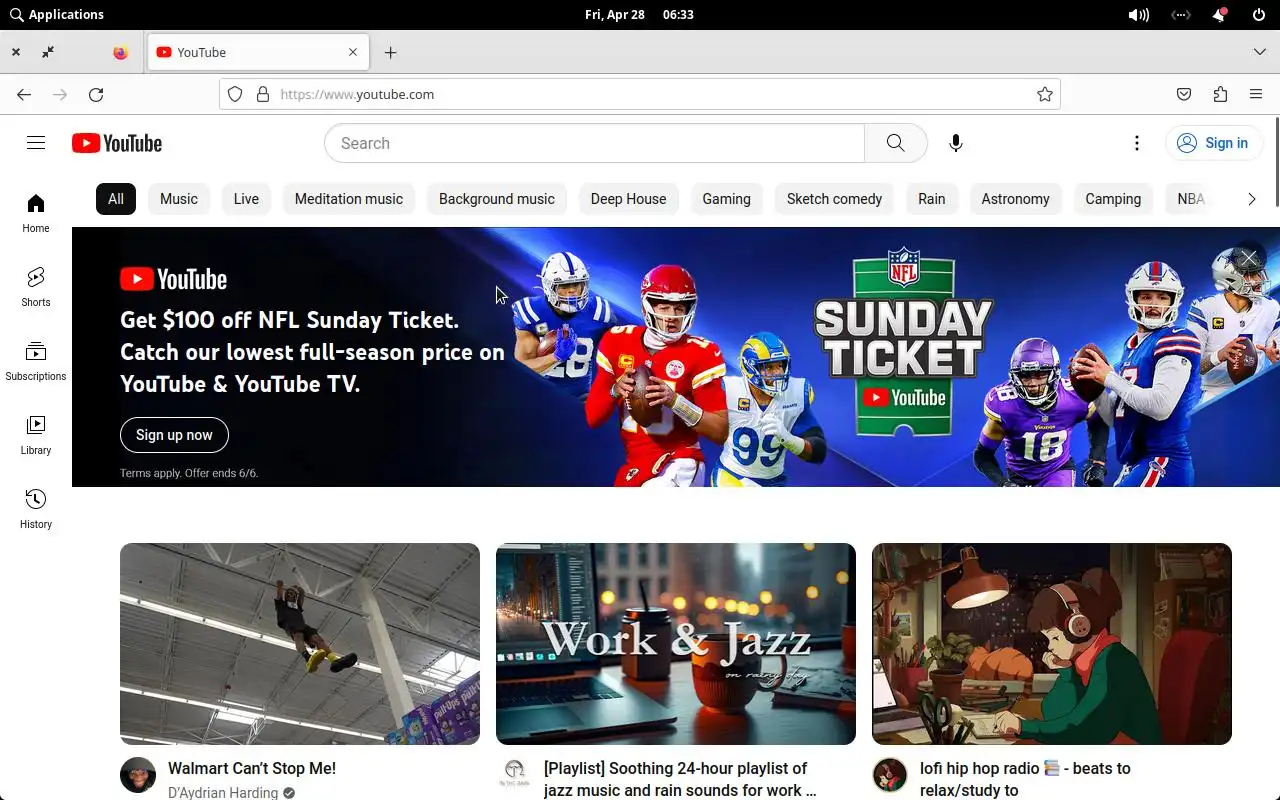Open Work & Jazz playlist thumbnail
1280x800 pixels.
[676, 644]
